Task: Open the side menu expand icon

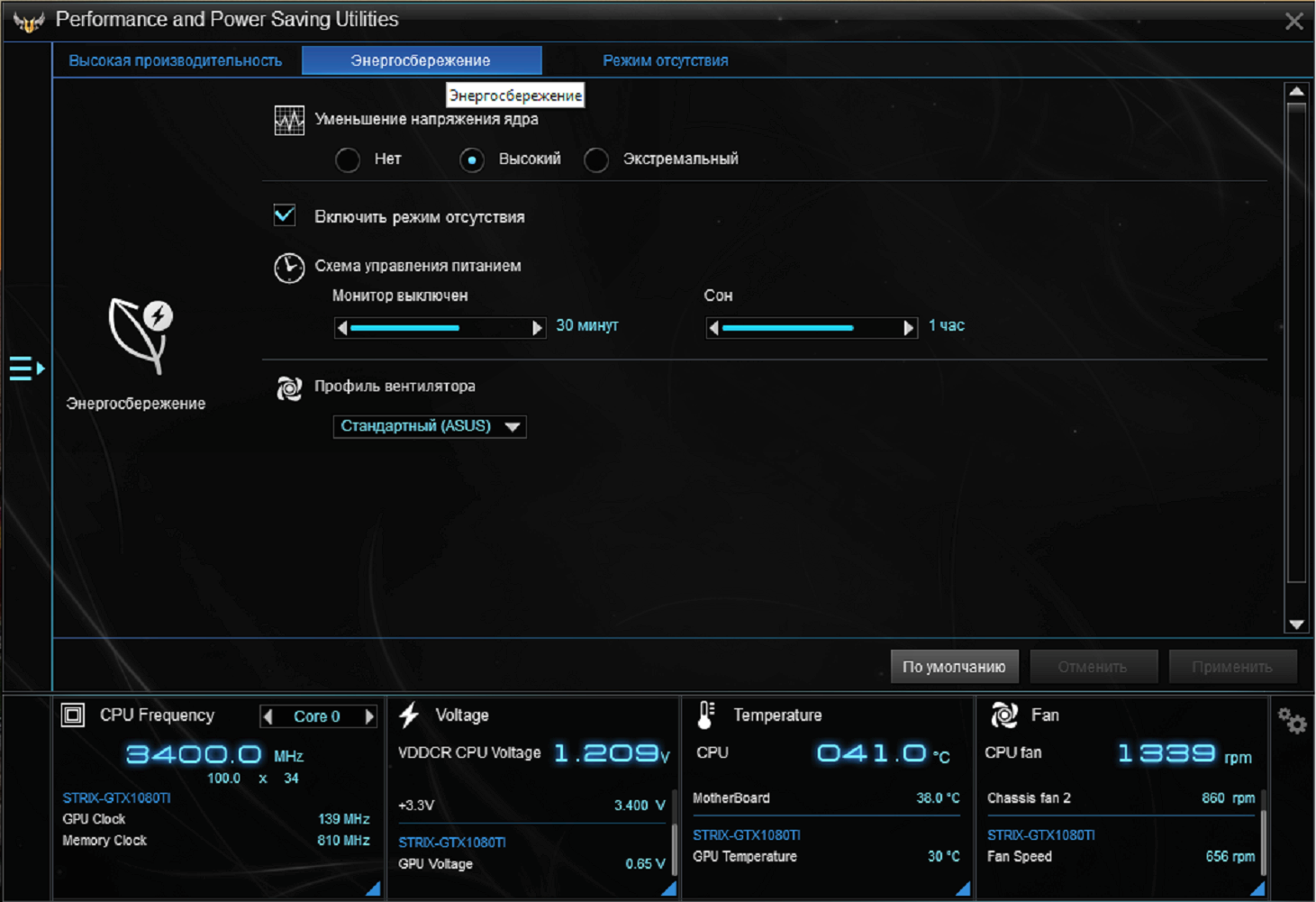Action: [x=27, y=369]
